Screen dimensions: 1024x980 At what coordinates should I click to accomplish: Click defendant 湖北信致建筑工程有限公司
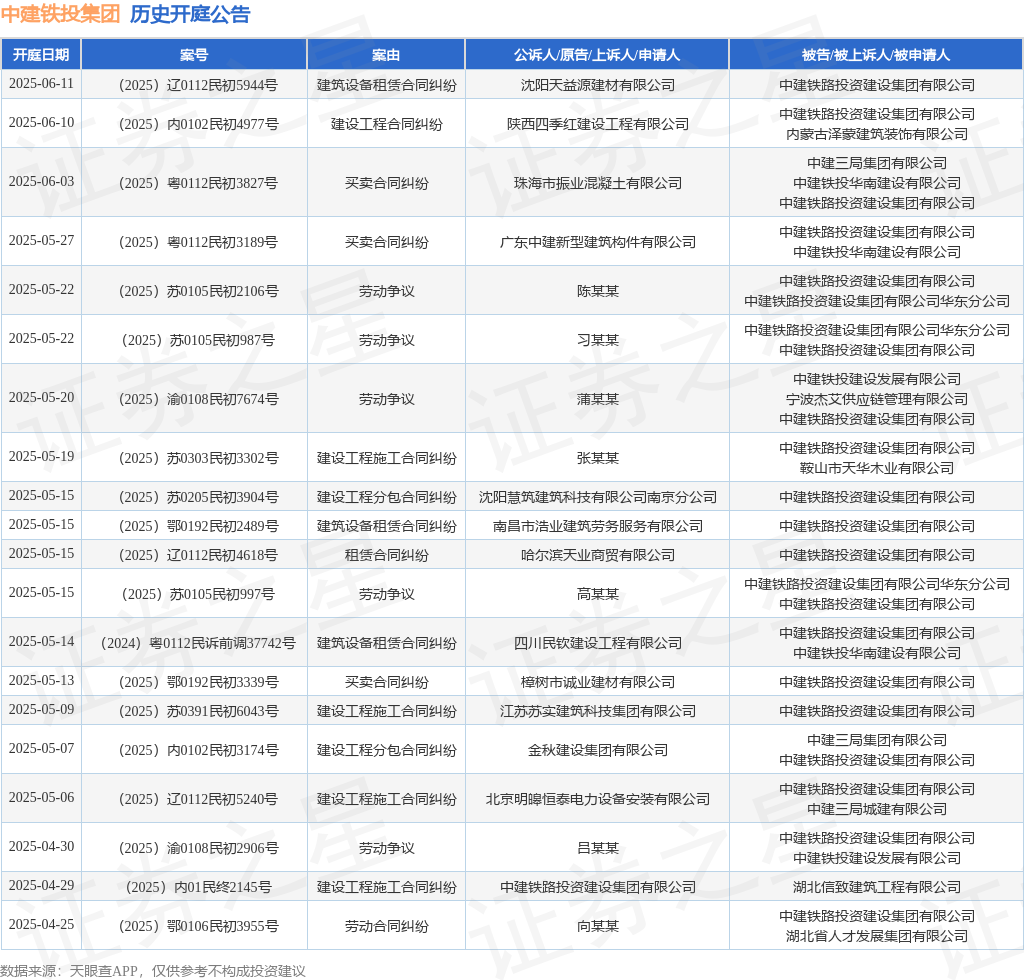(x=876, y=887)
